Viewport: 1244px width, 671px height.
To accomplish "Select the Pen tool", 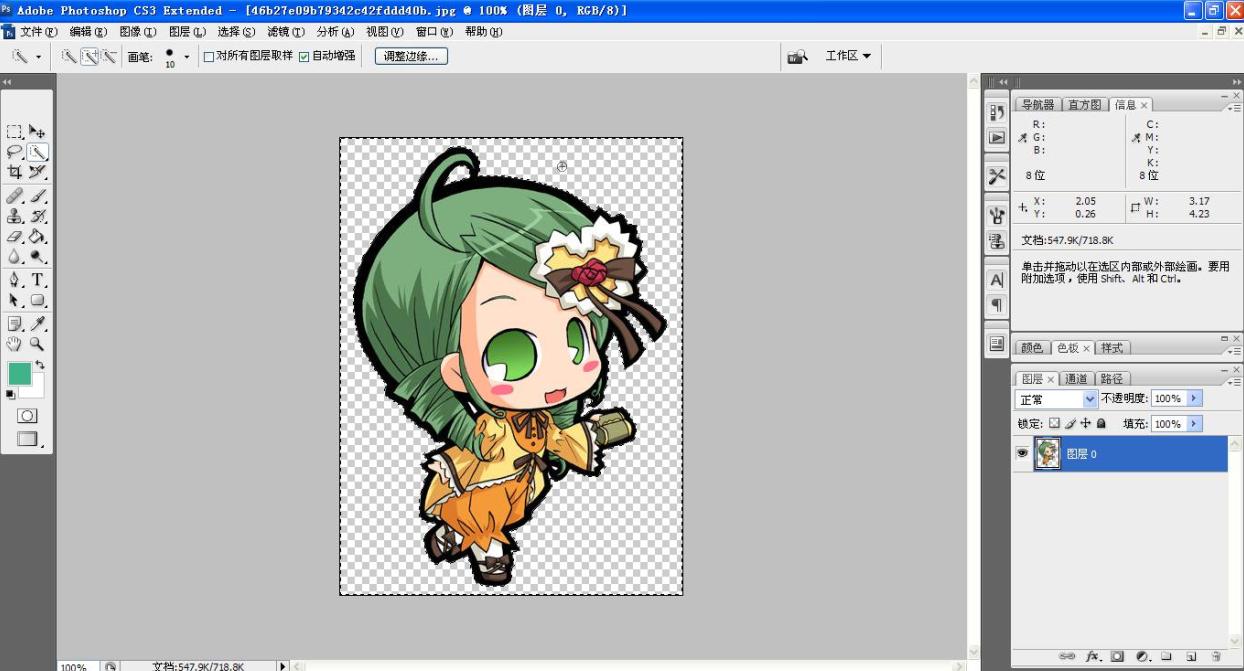I will tap(14, 280).
